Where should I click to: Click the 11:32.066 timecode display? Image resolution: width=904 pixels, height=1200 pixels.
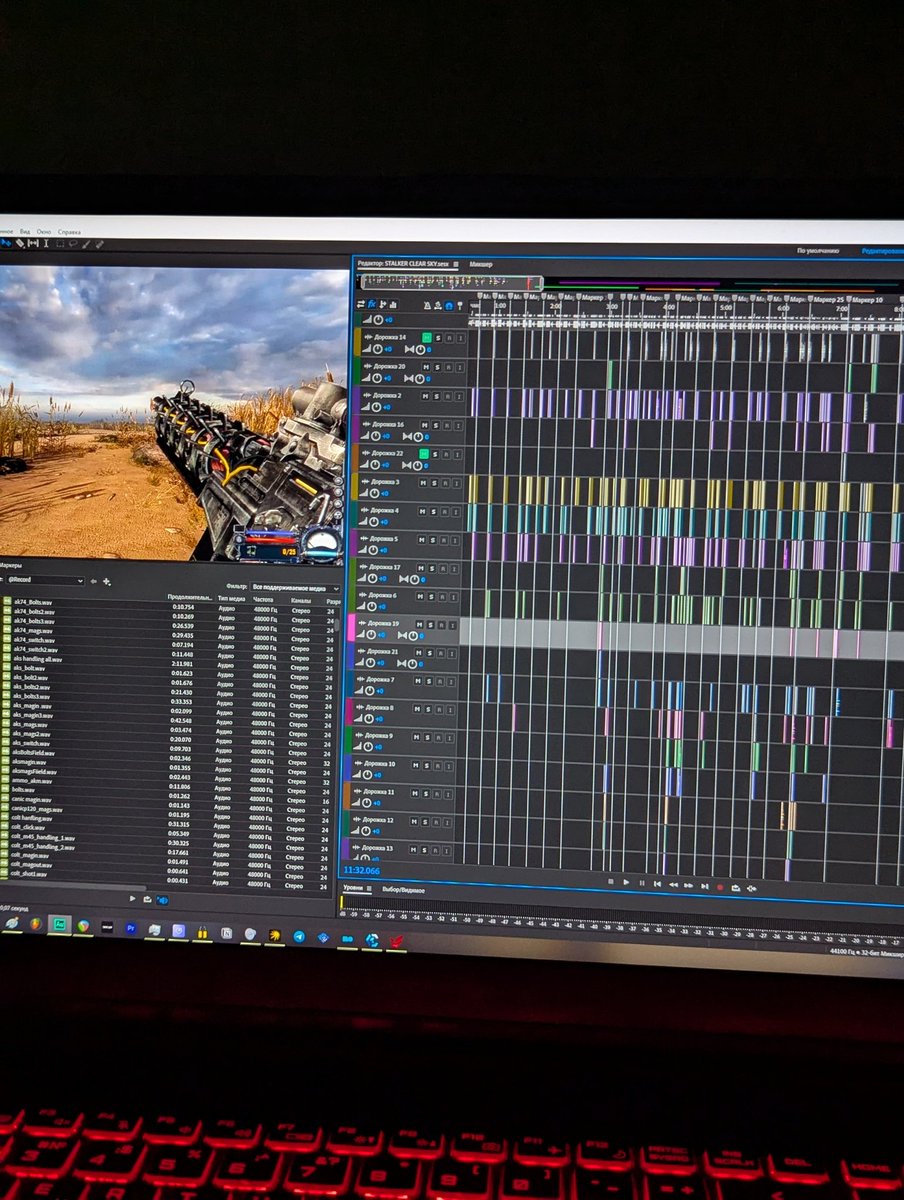361,870
